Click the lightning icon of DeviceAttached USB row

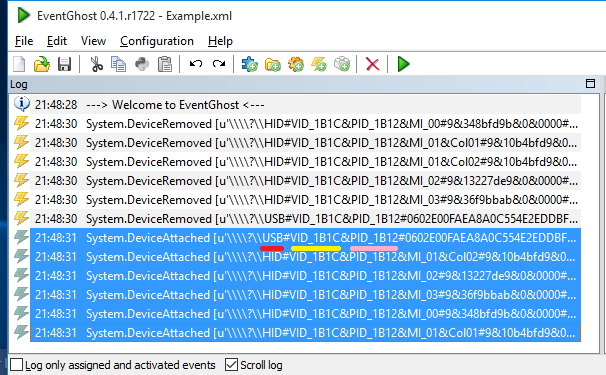pos(21,237)
